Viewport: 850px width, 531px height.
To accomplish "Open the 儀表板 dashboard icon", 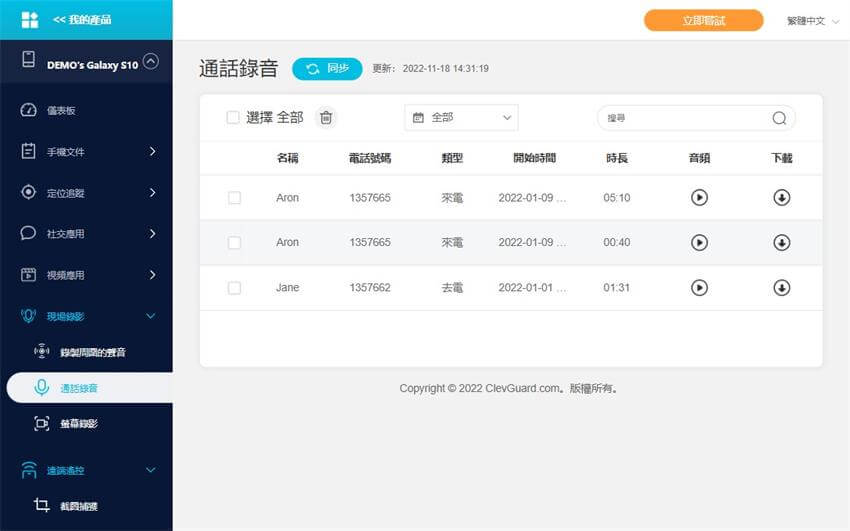I will 28,110.
